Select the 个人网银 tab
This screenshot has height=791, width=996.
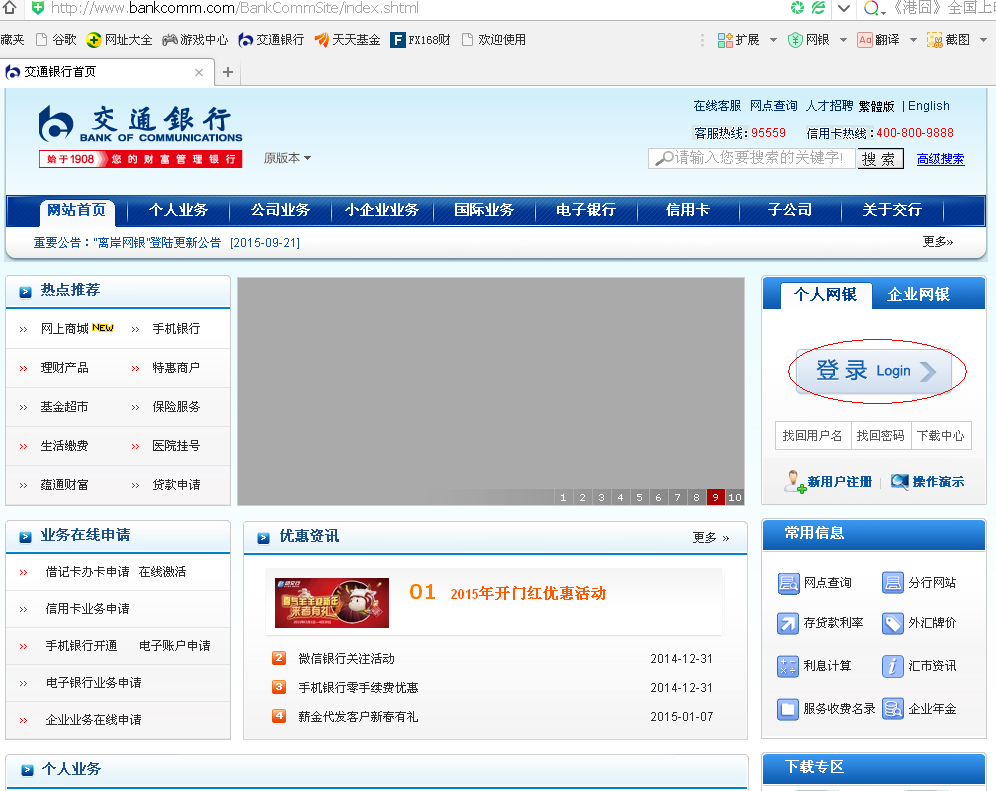pyautogui.click(x=826, y=294)
